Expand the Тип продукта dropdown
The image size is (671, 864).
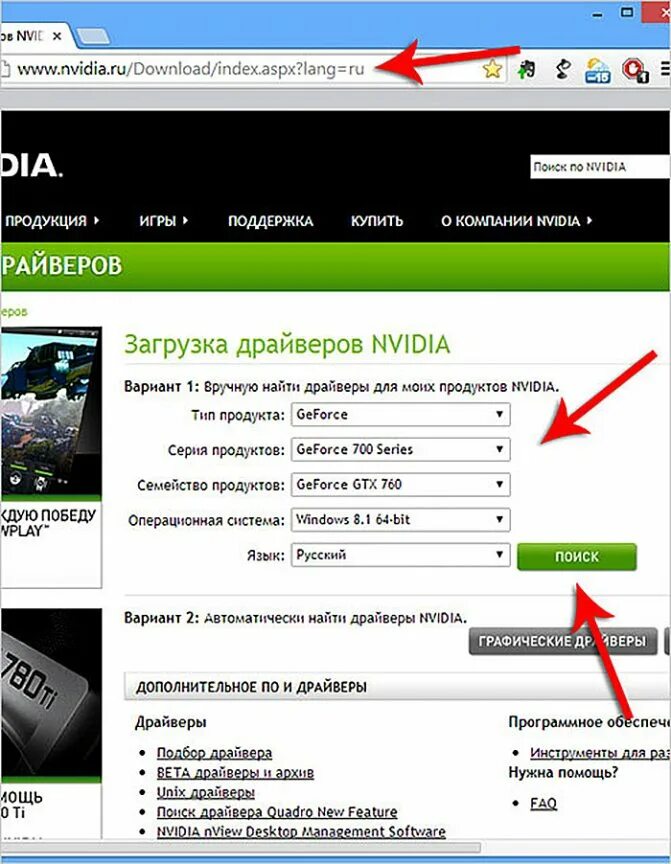[401, 414]
